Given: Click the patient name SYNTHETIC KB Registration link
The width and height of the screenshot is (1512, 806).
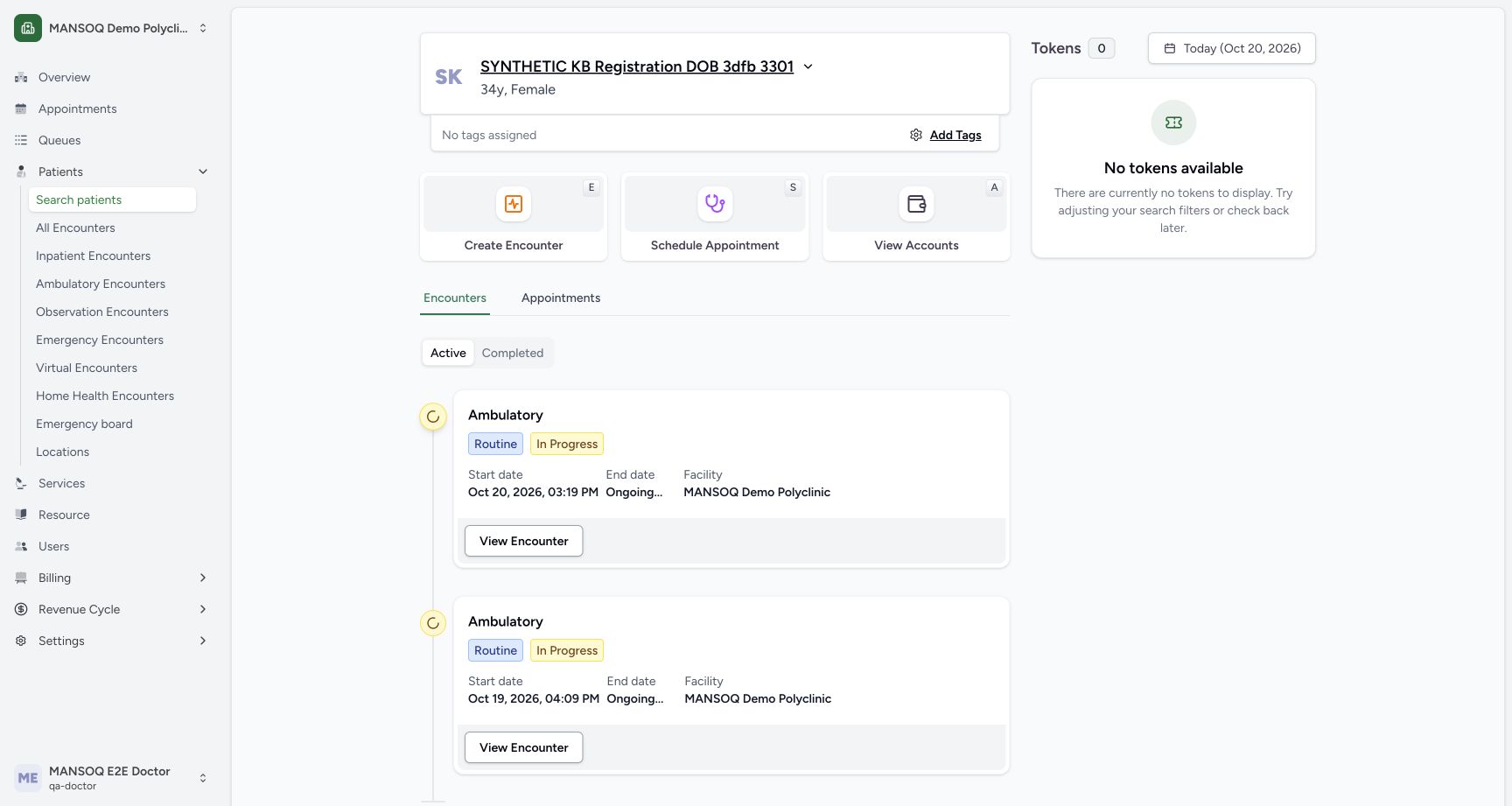Looking at the screenshot, I should tap(637, 67).
